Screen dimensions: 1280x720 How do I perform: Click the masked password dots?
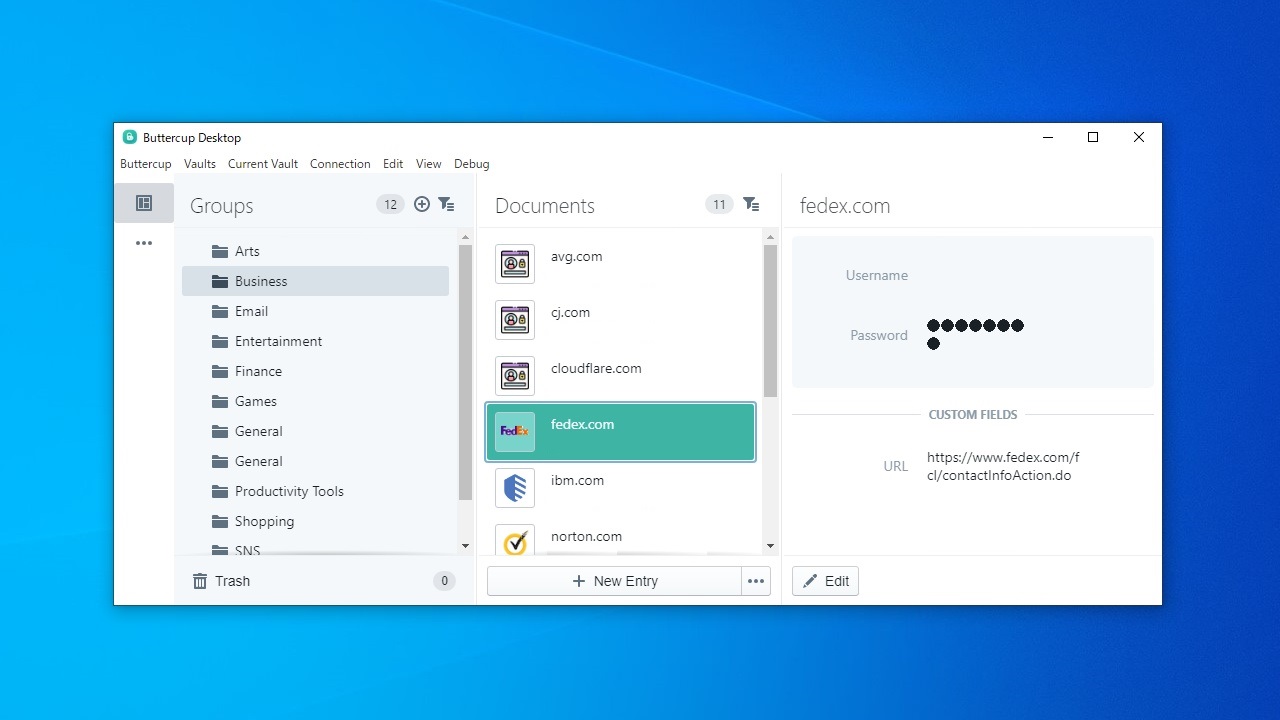tap(975, 334)
